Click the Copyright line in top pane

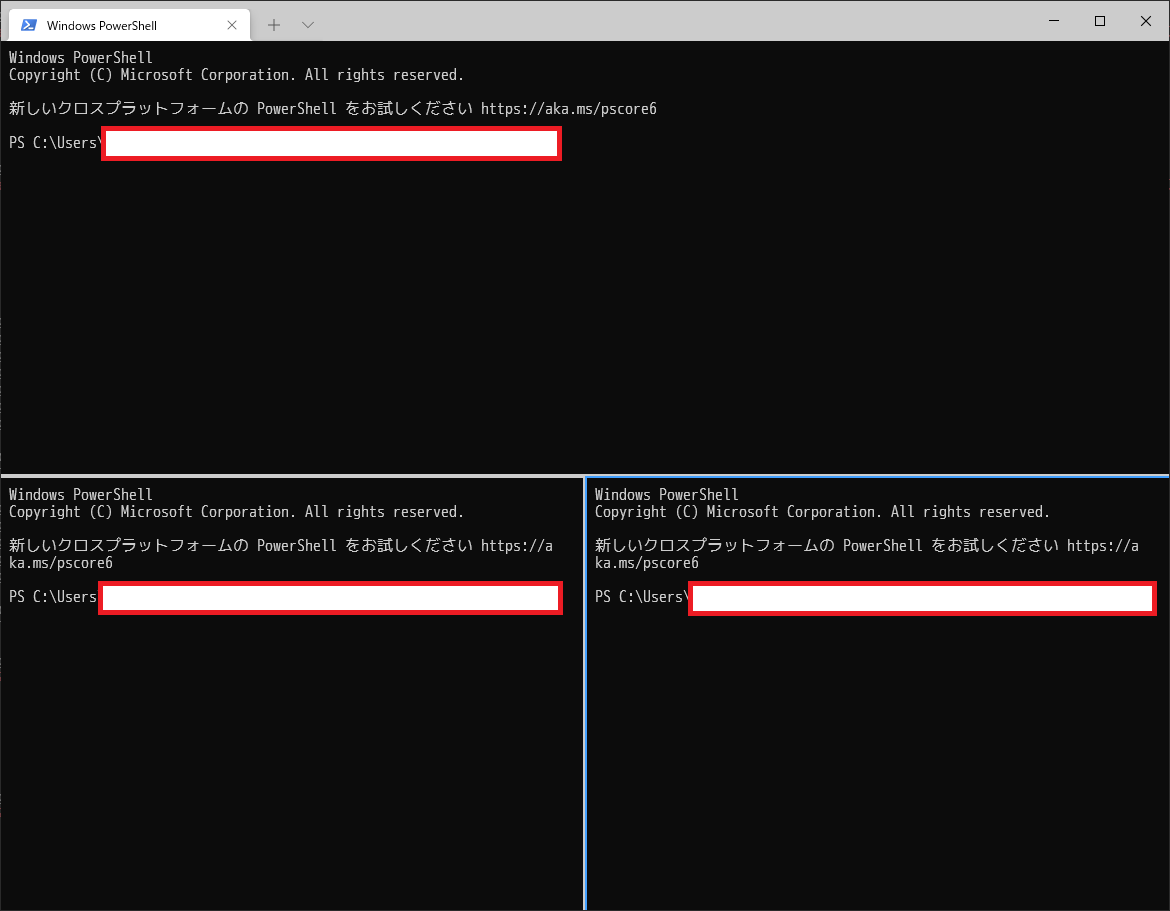coord(237,75)
